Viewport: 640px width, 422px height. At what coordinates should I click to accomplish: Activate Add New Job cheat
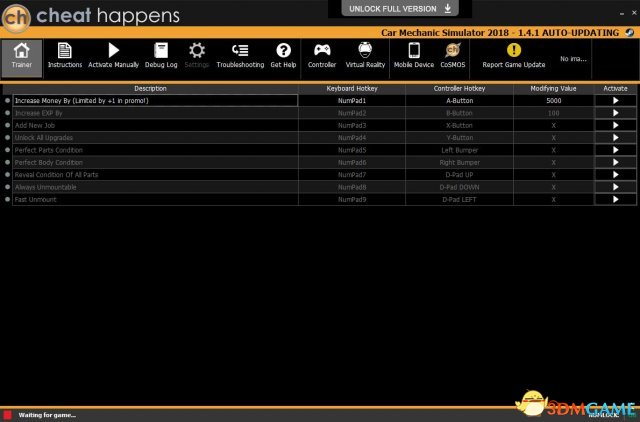tap(616, 125)
